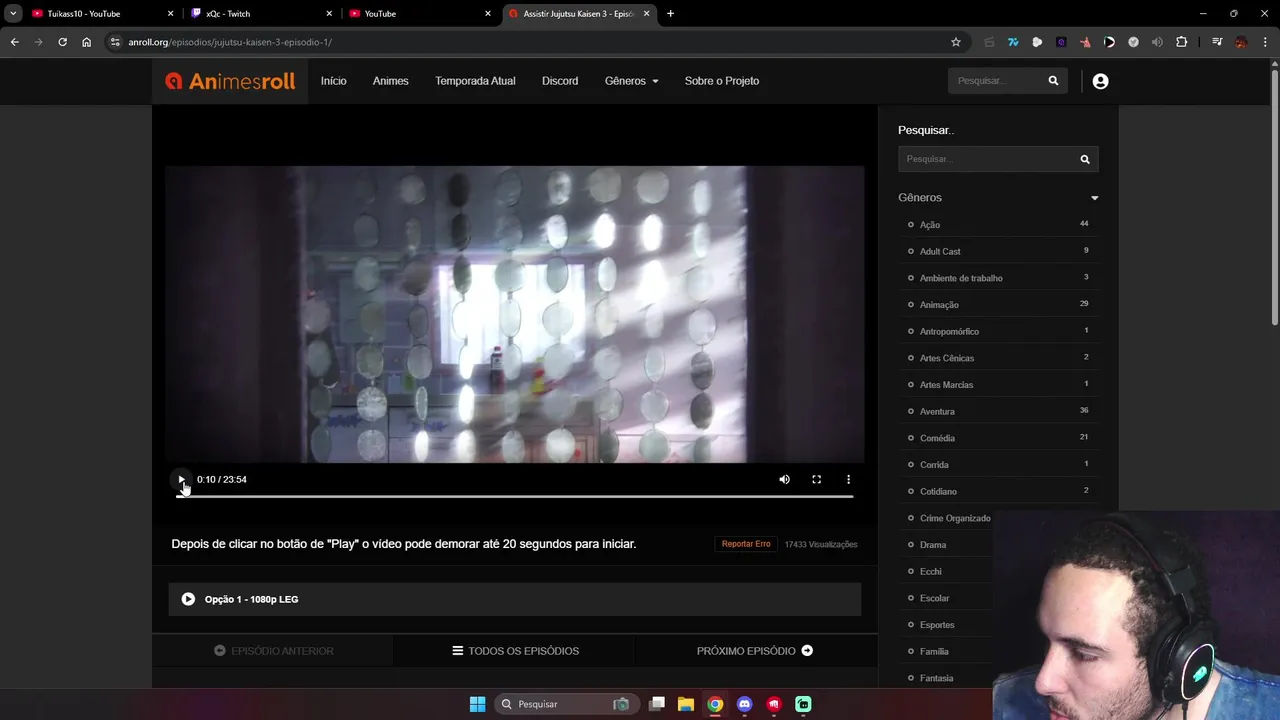The width and height of the screenshot is (1280, 720).
Task: Select the Comédia genre
Action: (x=937, y=438)
